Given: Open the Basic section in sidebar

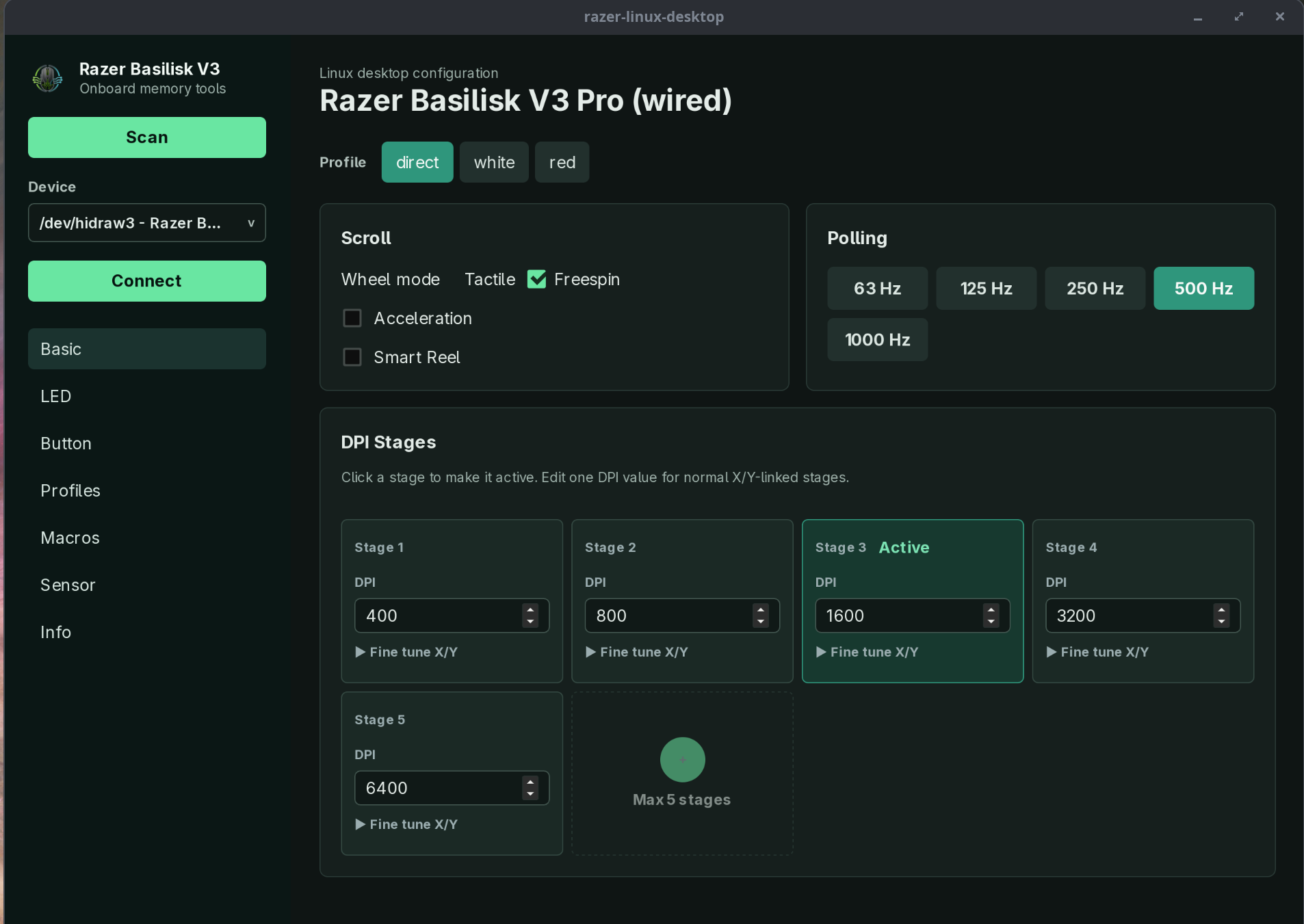Looking at the screenshot, I should coord(147,349).
